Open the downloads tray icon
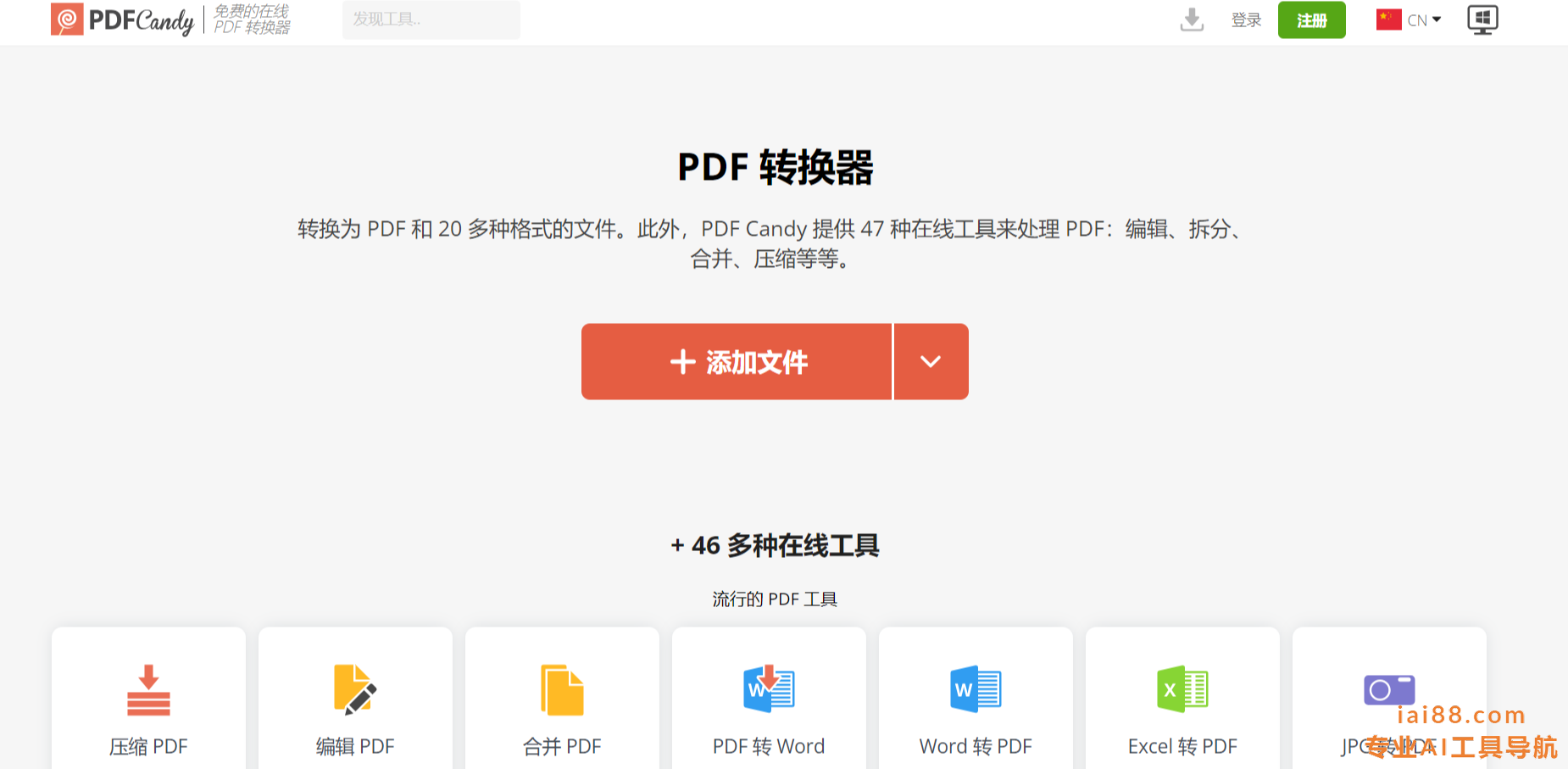Viewport: 1568px width, 769px height. [1192, 20]
